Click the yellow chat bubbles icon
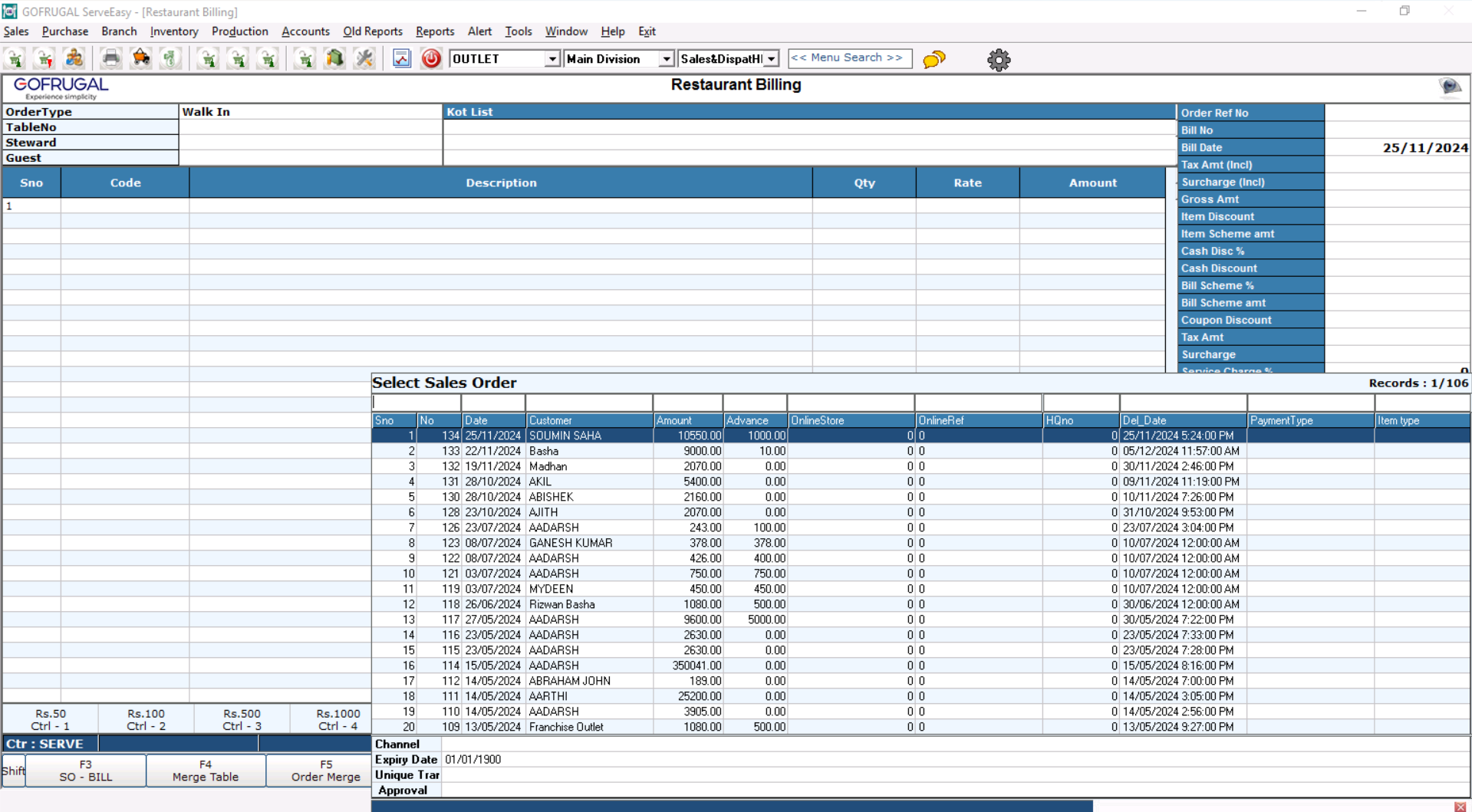The image size is (1472, 812). pyautogui.click(x=934, y=59)
